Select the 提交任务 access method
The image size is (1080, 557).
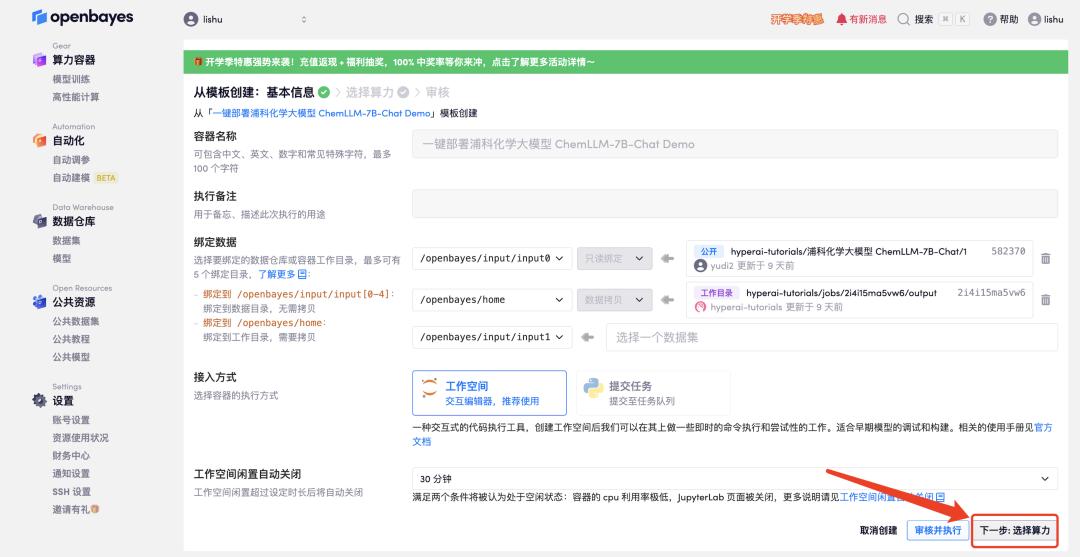(x=653, y=393)
